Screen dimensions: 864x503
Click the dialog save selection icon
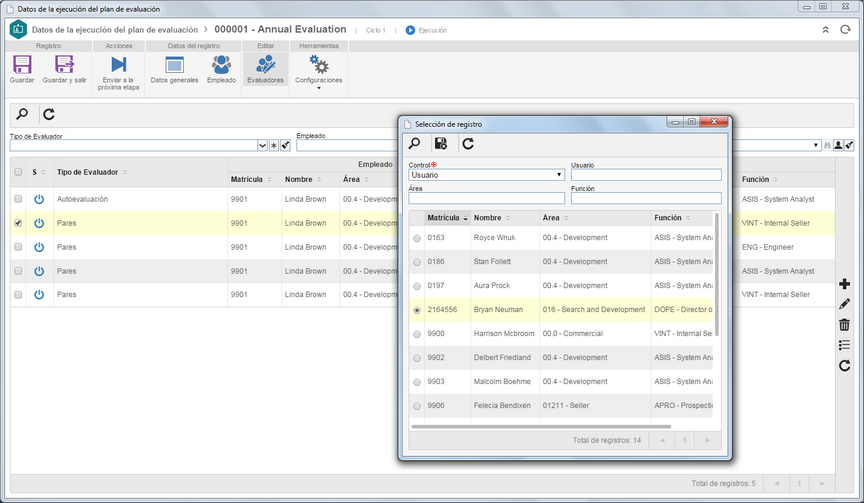point(441,144)
